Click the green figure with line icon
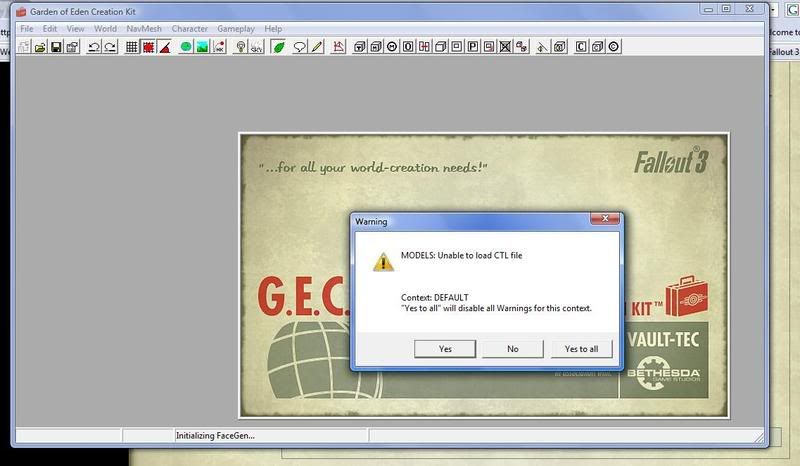This screenshot has height=466, width=800. [543, 47]
